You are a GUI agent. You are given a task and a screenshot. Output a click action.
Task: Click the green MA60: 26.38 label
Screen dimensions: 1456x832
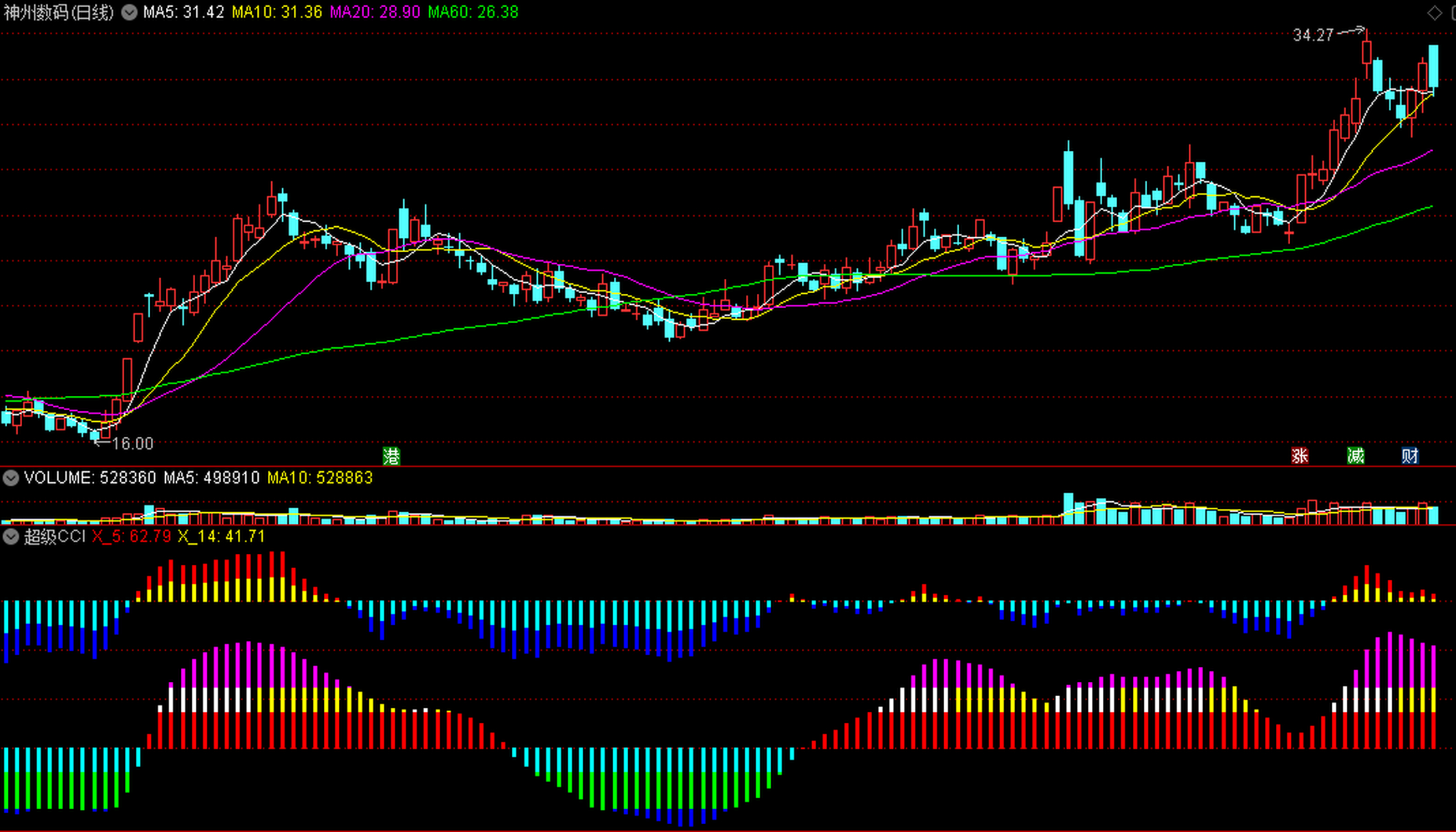(x=473, y=12)
